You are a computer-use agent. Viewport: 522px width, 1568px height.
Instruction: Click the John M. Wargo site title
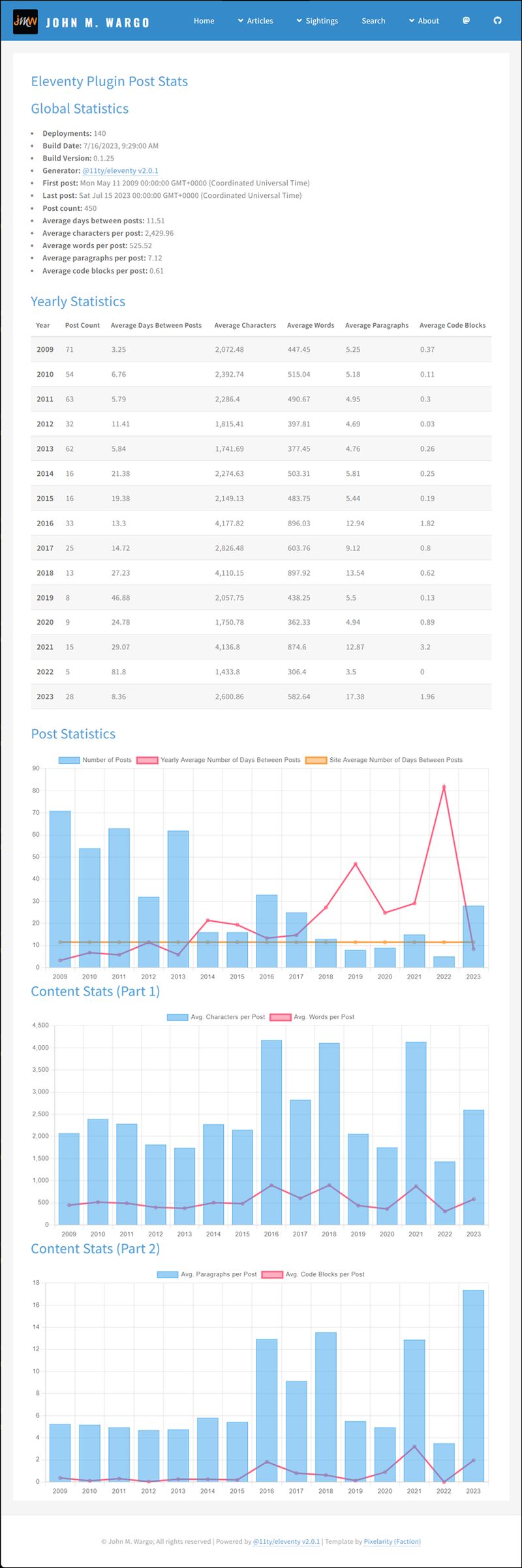97,23
